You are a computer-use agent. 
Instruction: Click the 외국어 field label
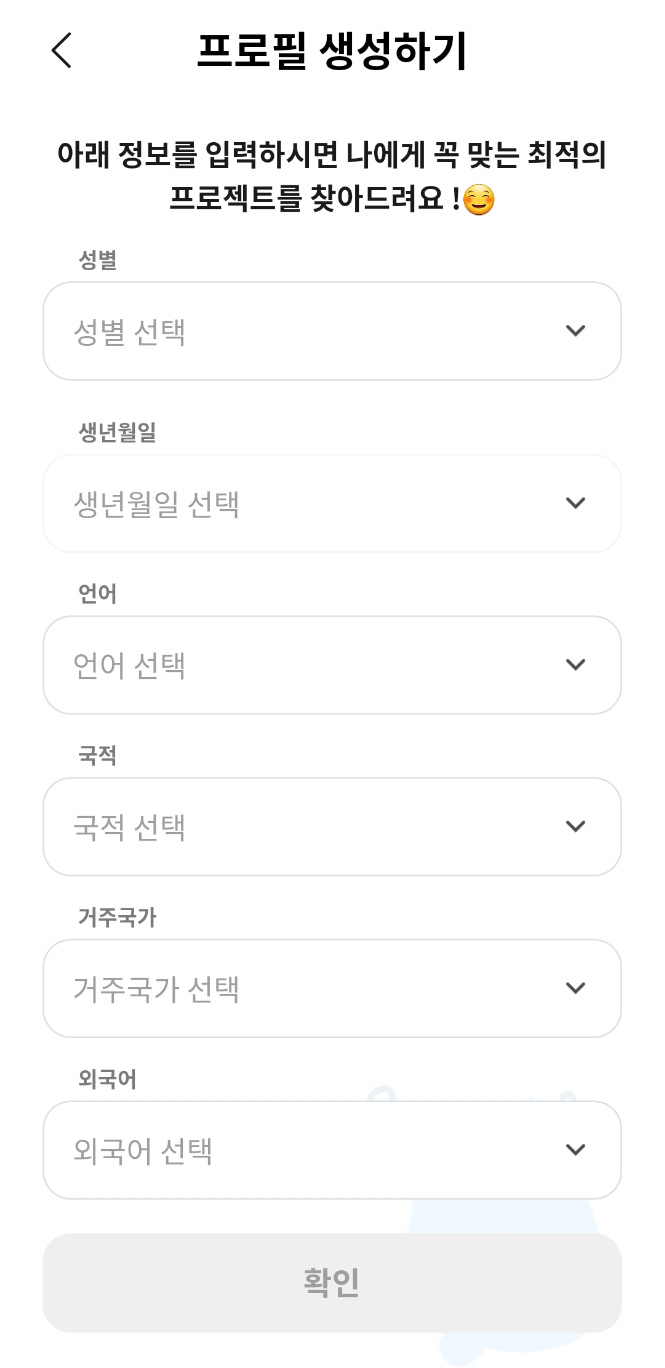tap(107, 1079)
